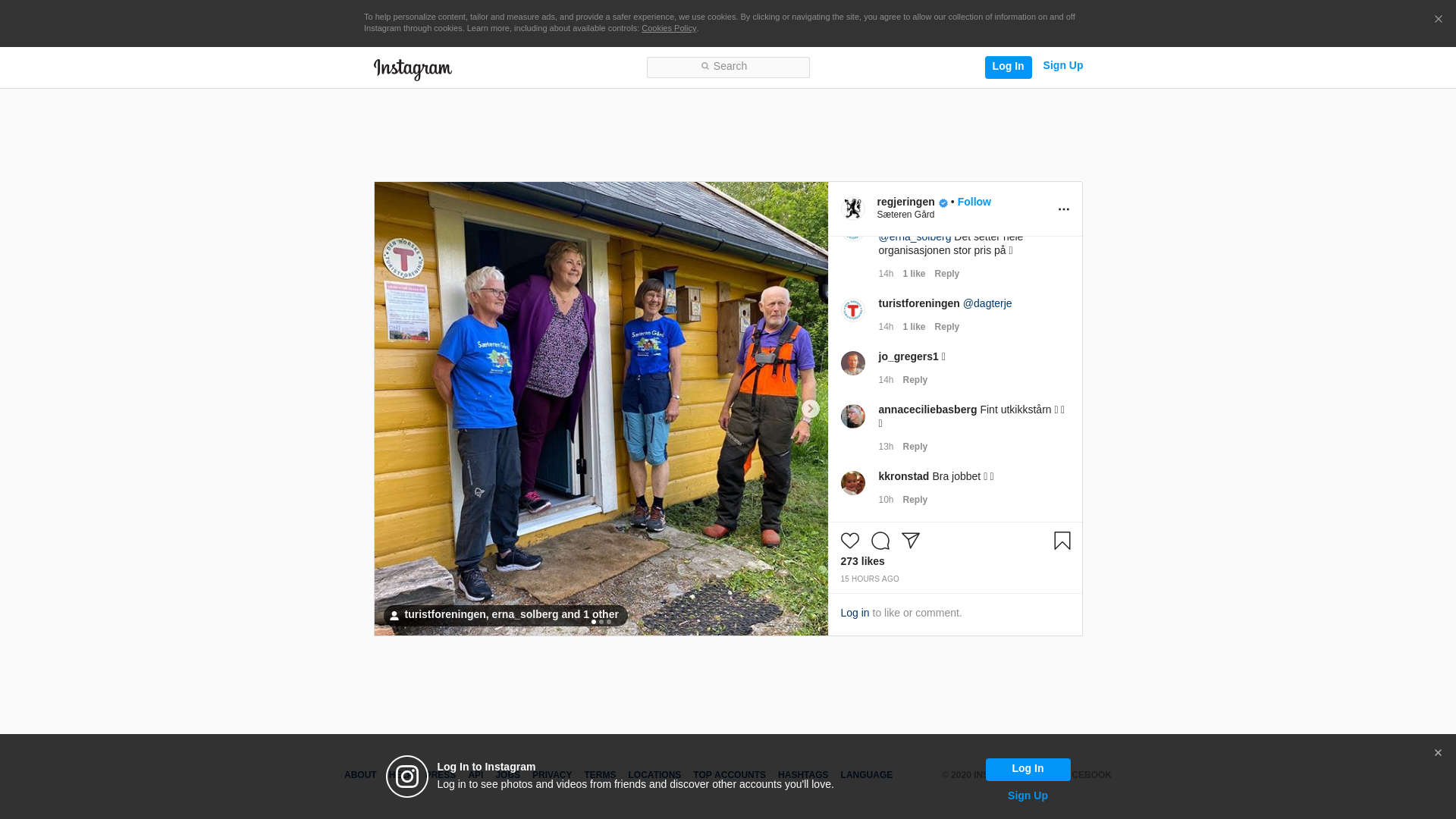This screenshot has height=819, width=1456.
Task: Click the share paper plane icon
Action: 910,541
